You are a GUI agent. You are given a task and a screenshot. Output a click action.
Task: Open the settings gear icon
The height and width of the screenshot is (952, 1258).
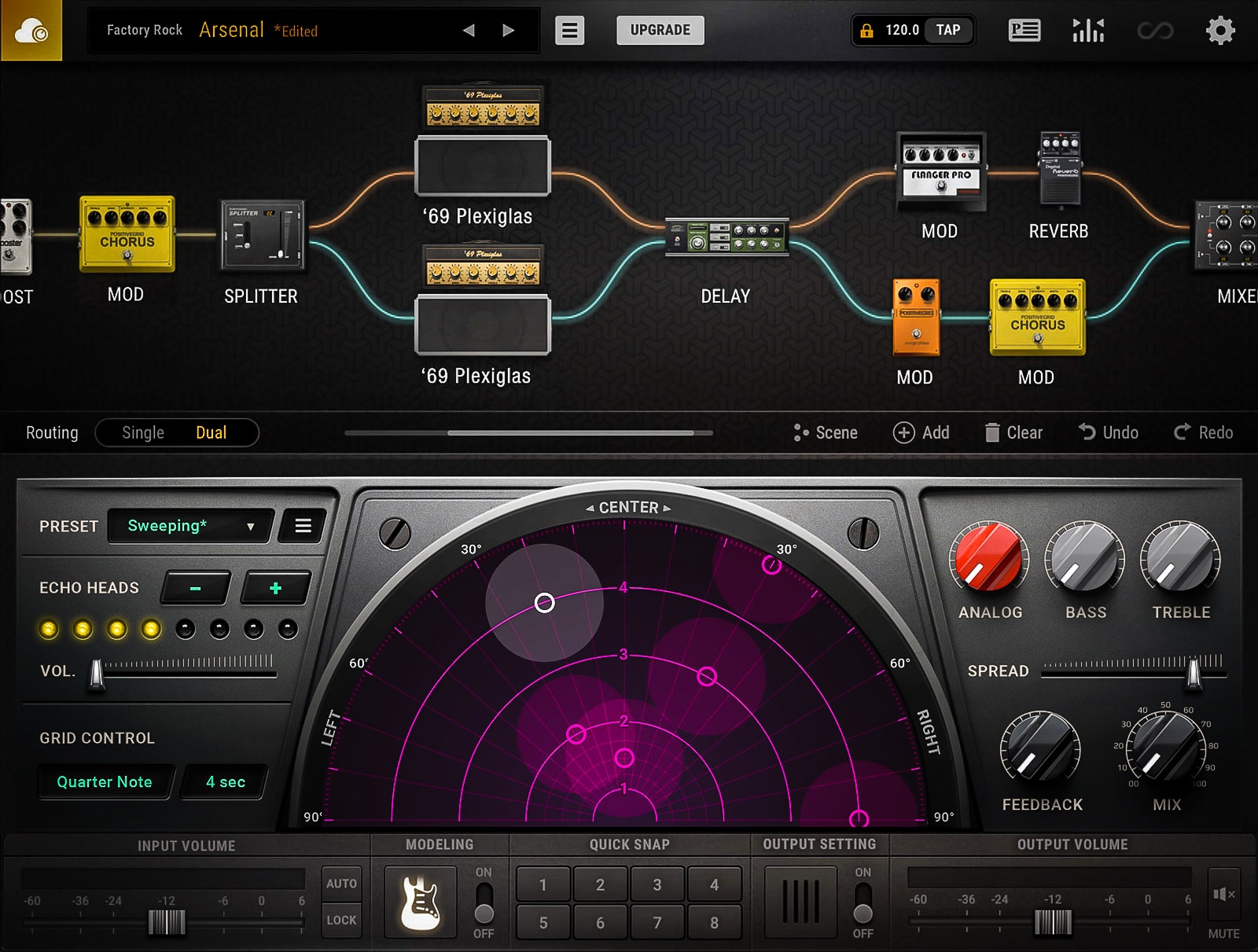[1220, 30]
